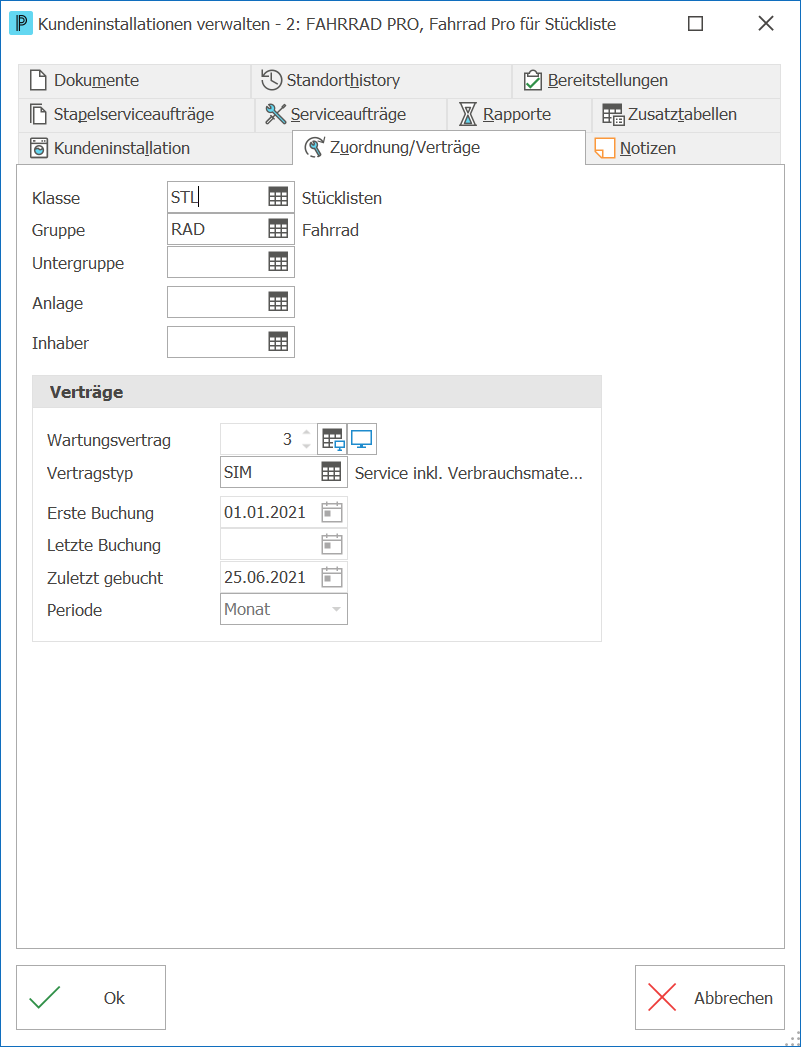Screen dimensions: 801x1047
Task: Go to the Bereitstellungen tab
Action: 646,81
